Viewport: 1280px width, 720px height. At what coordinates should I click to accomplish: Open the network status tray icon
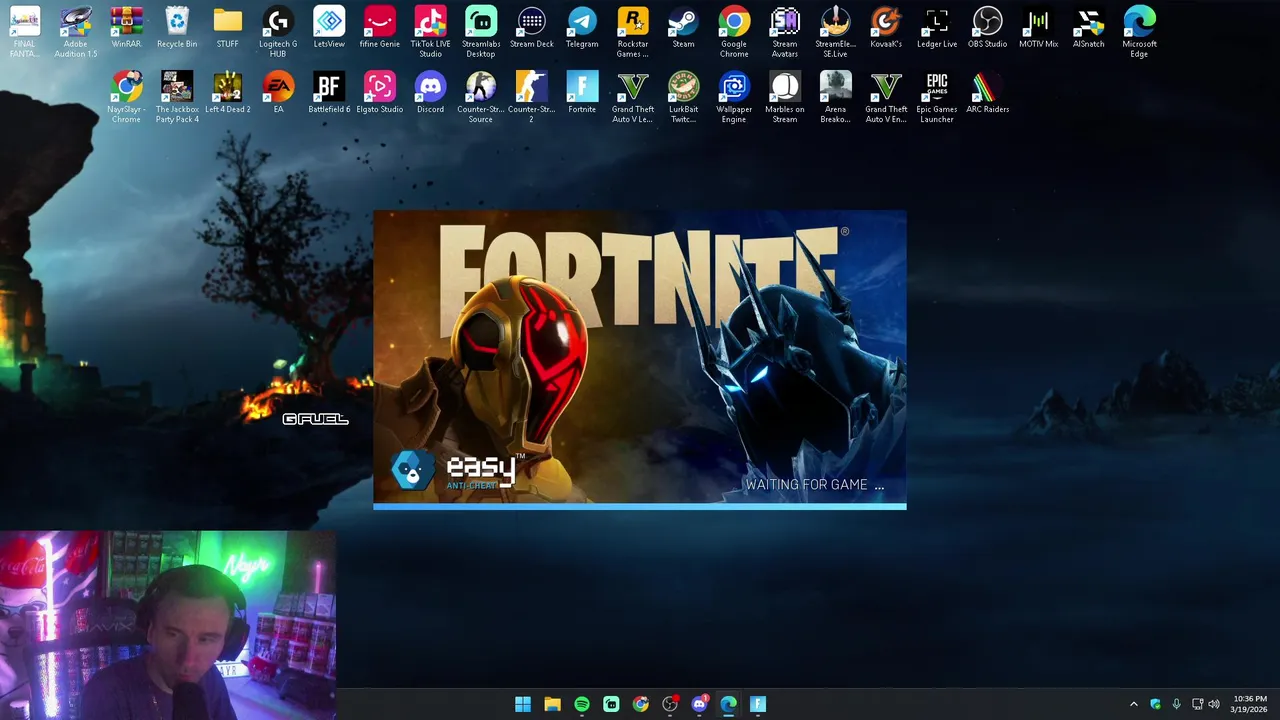click(1197, 704)
